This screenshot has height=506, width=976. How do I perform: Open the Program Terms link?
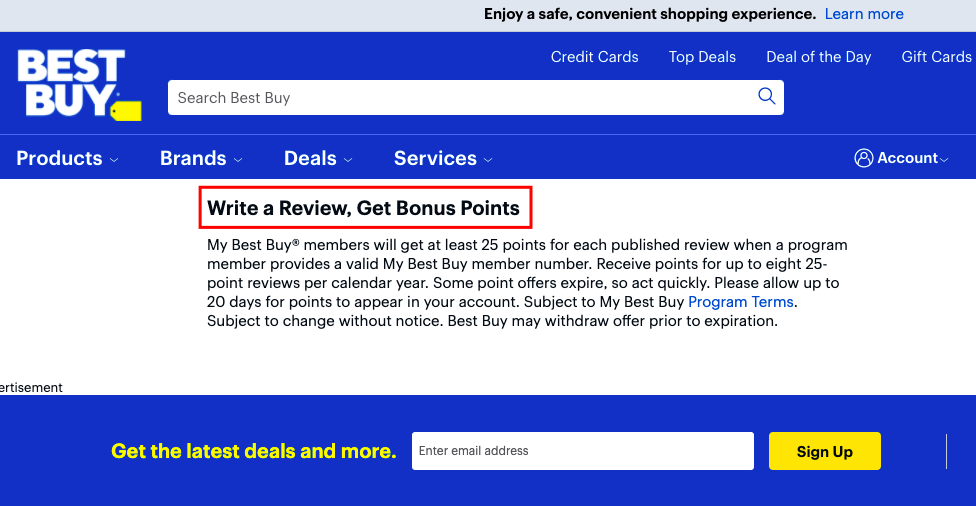pyautogui.click(x=741, y=302)
